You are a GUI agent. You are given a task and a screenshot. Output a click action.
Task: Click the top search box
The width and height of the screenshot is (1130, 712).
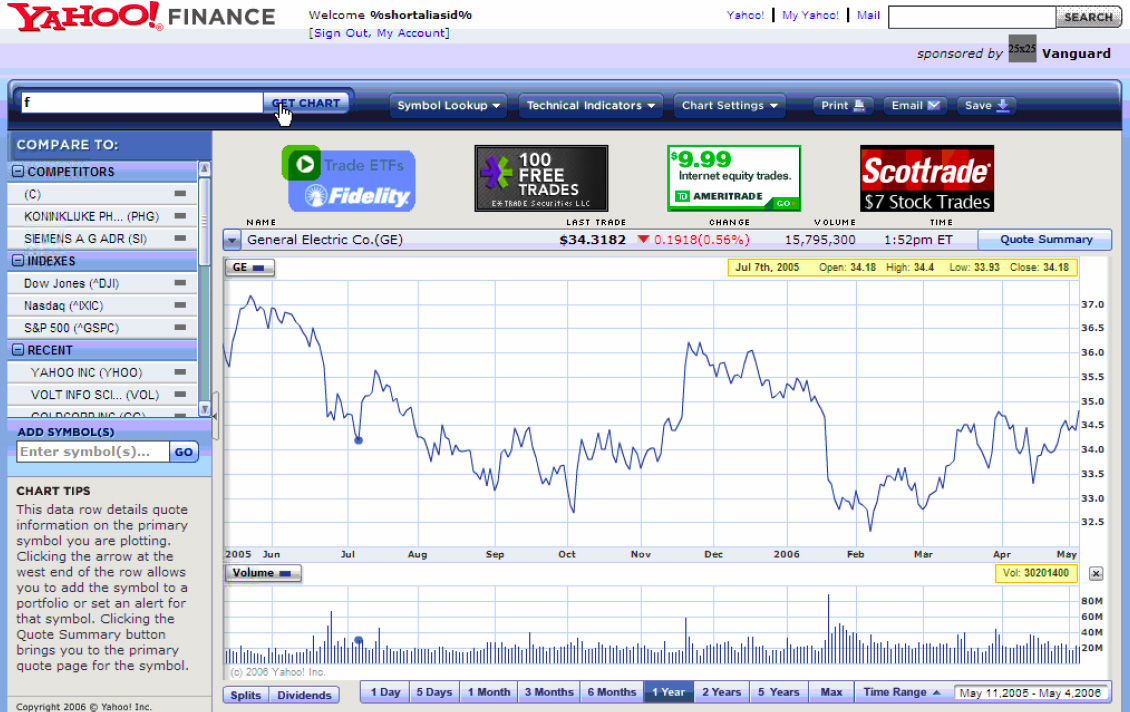(971, 17)
